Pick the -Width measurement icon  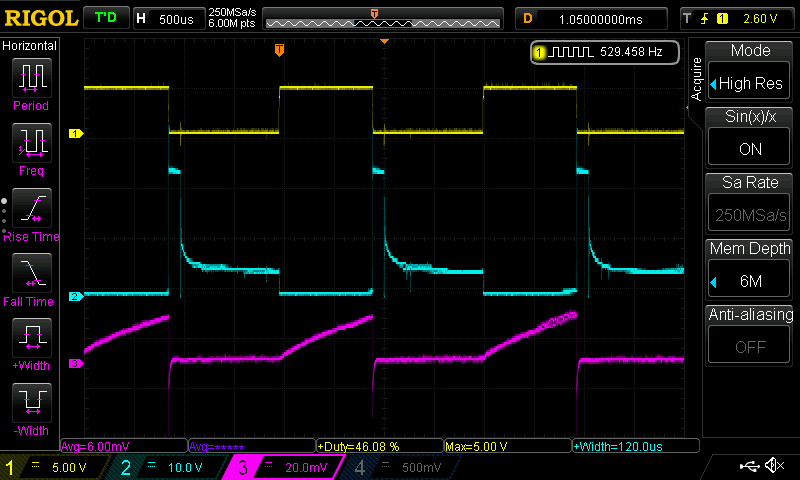(30, 403)
